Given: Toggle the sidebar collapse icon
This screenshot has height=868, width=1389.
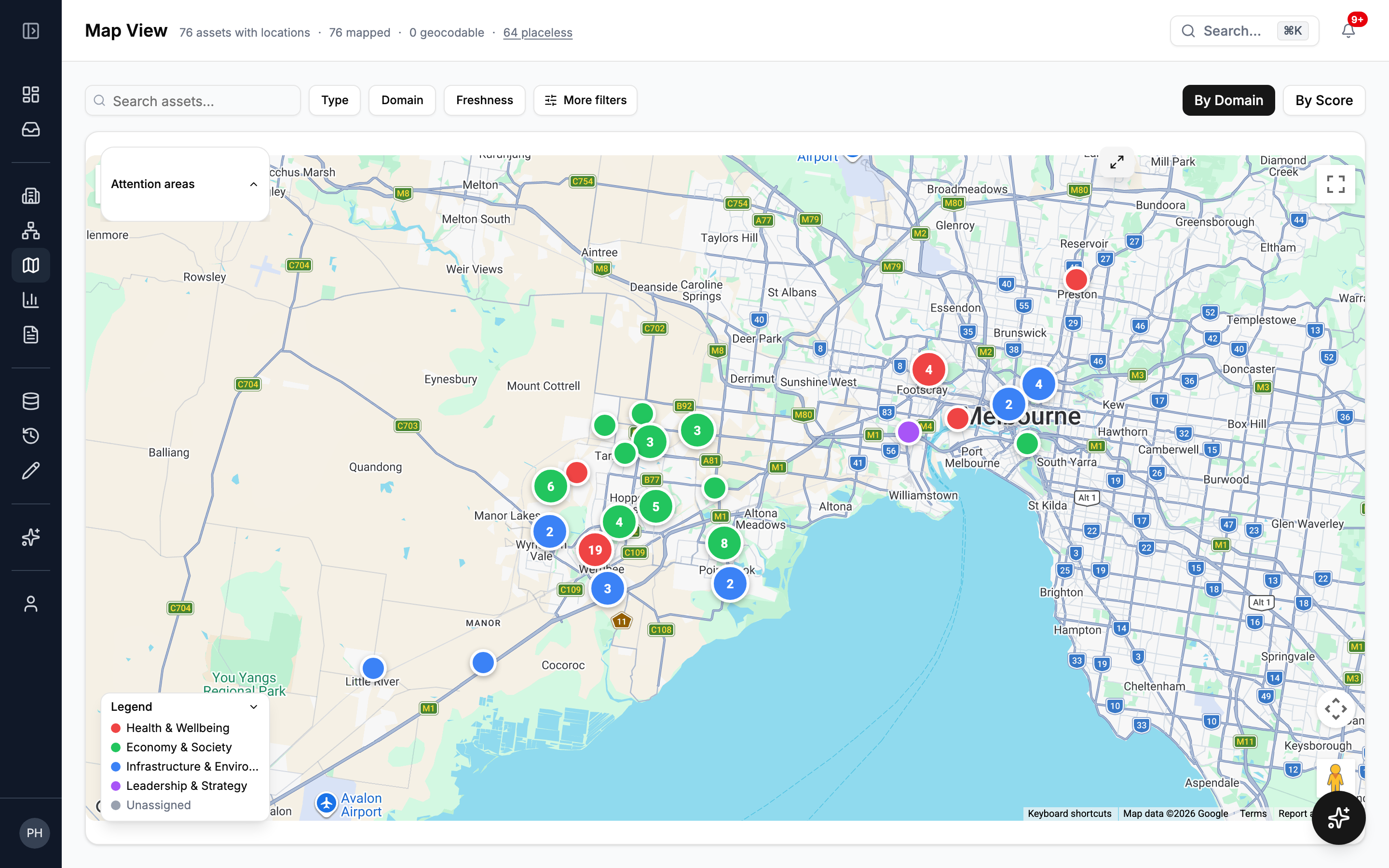Looking at the screenshot, I should pos(30,30).
